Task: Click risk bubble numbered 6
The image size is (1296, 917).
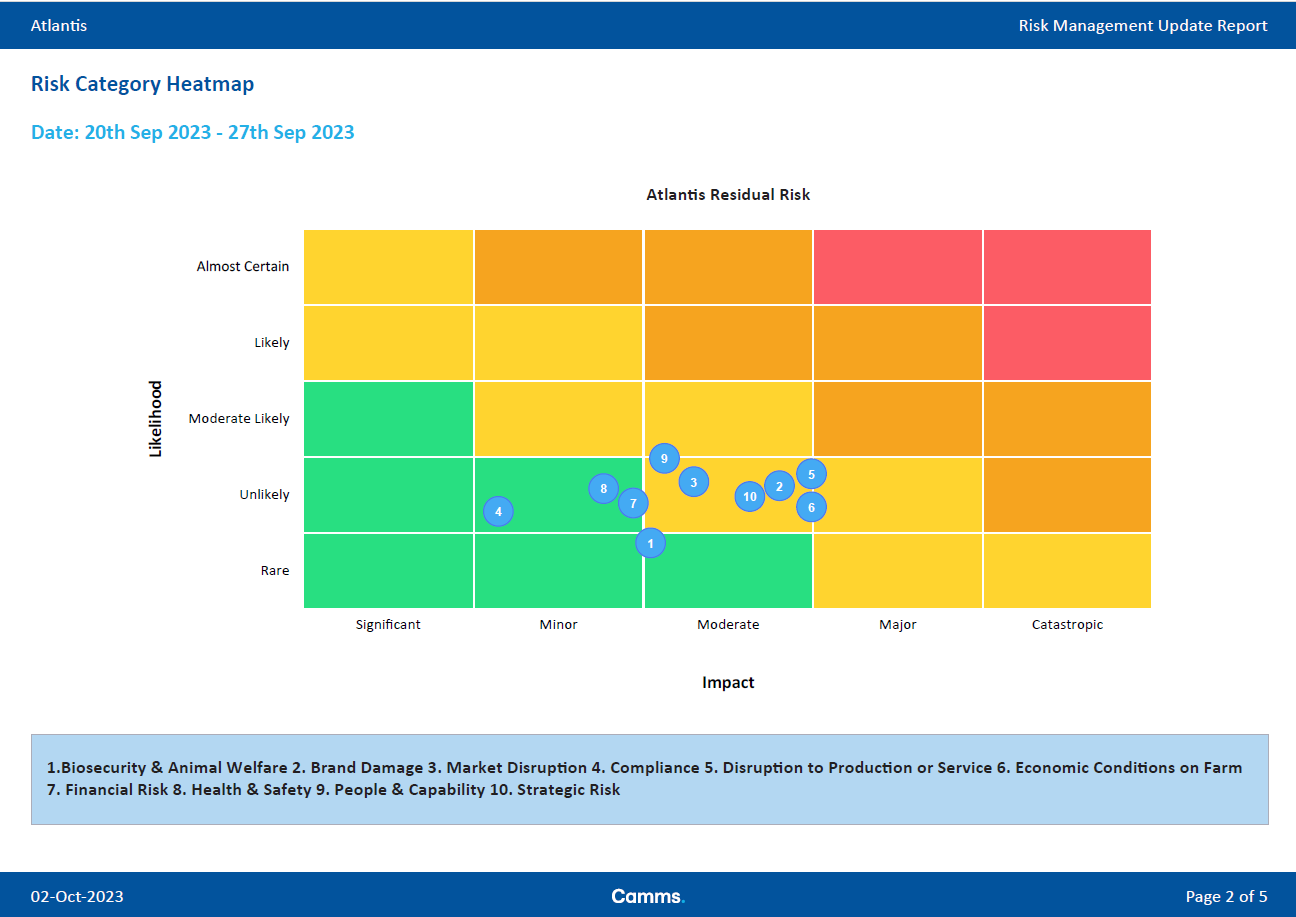Action: point(811,507)
